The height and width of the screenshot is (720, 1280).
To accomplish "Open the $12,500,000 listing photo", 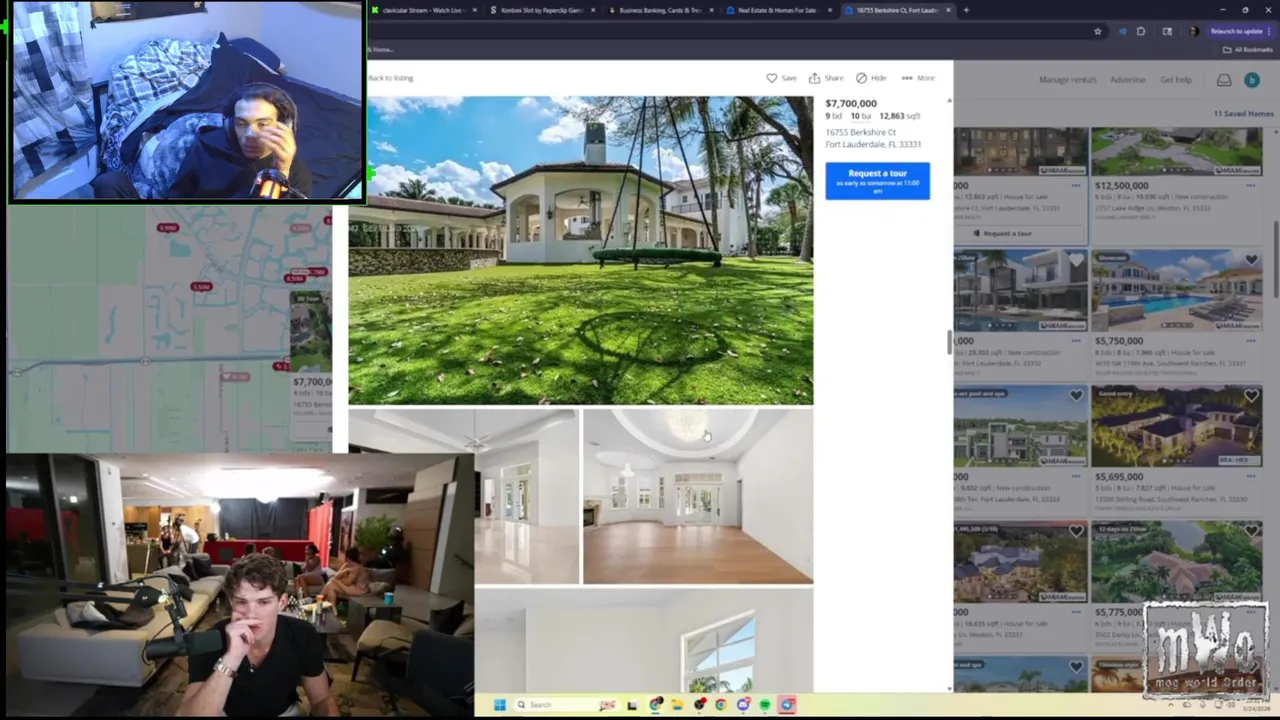I will [x=1177, y=152].
